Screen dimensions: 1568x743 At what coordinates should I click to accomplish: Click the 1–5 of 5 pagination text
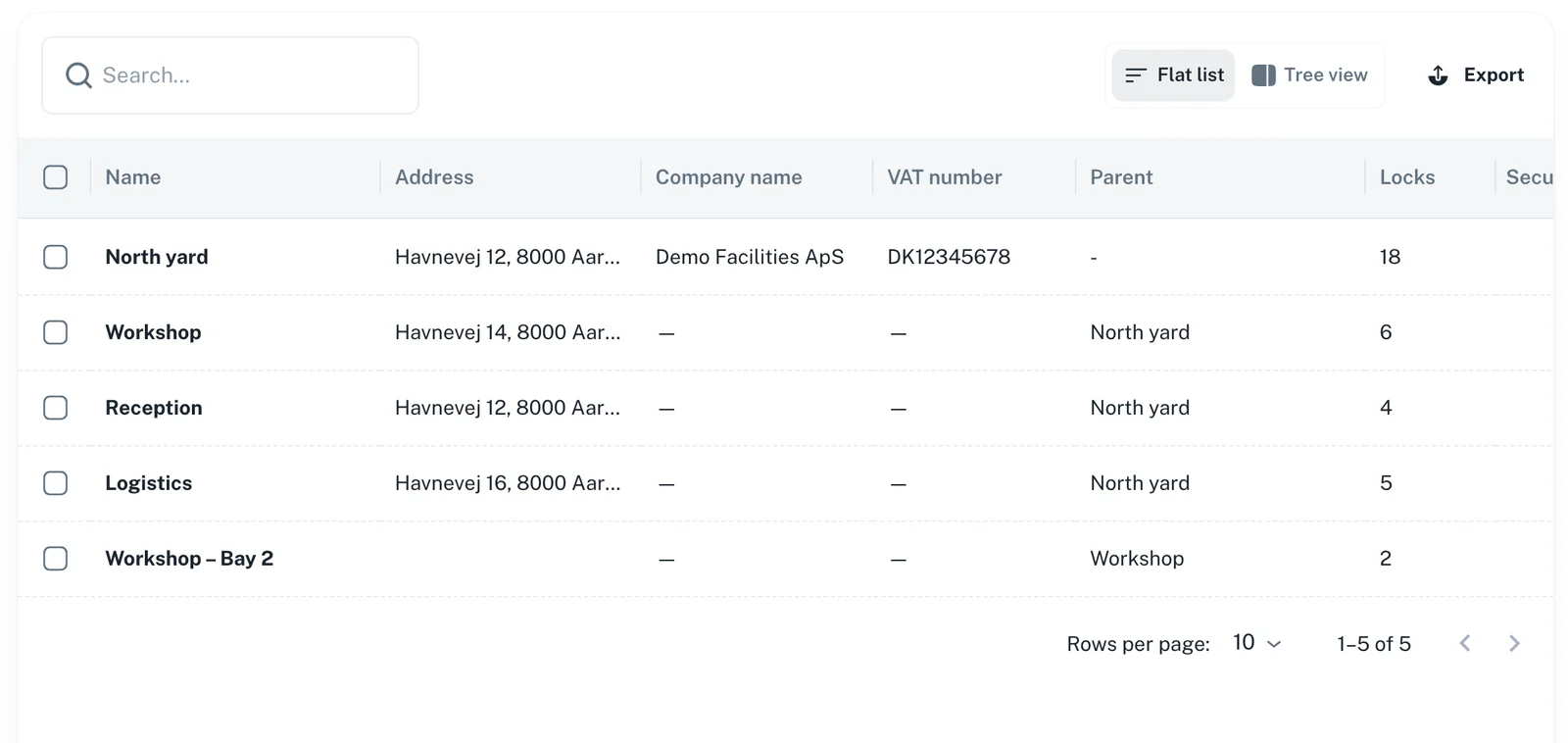[1374, 644]
